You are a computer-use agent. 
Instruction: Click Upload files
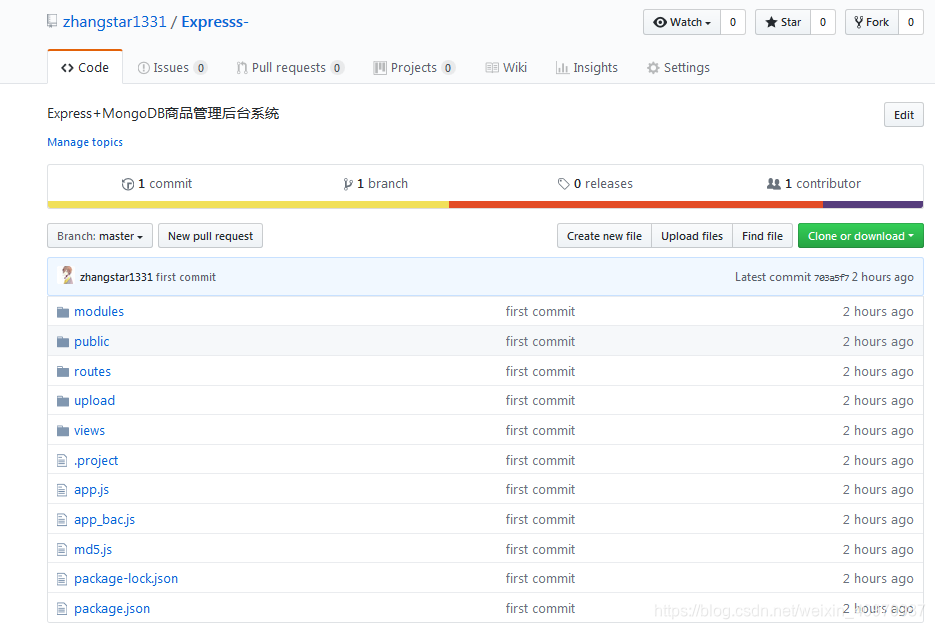point(692,236)
